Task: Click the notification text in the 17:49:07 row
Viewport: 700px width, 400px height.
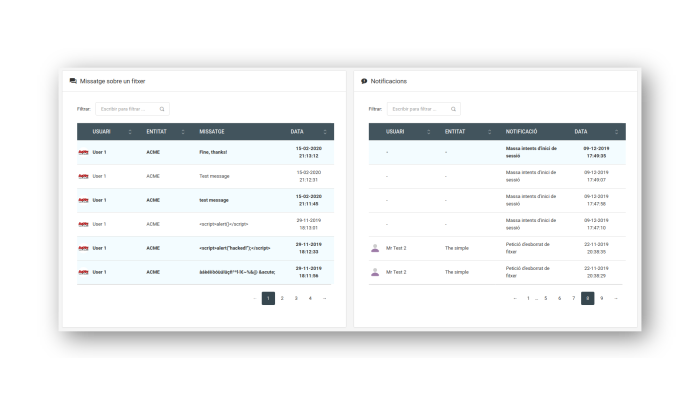Action: (531, 176)
